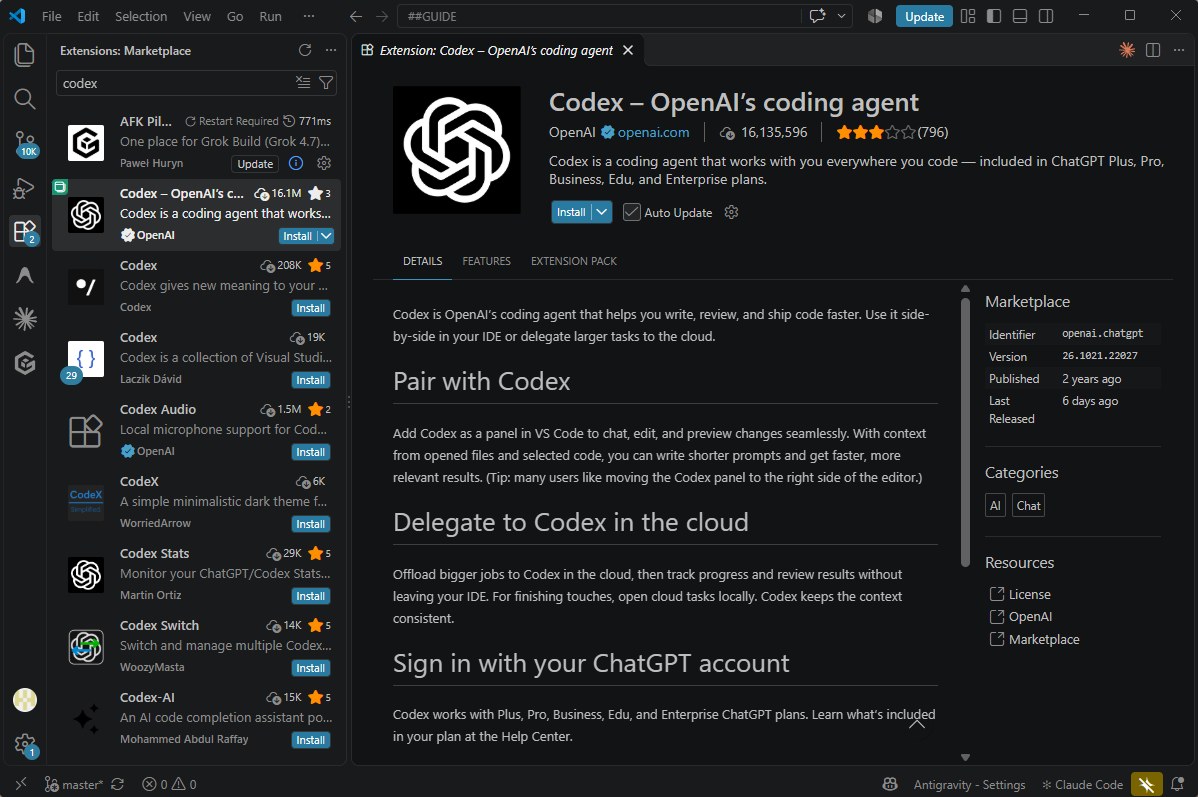Image resolution: width=1198 pixels, height=797 pixels.
Task: Toggle the bottom panel visibility
Action: click(1020, 16)
